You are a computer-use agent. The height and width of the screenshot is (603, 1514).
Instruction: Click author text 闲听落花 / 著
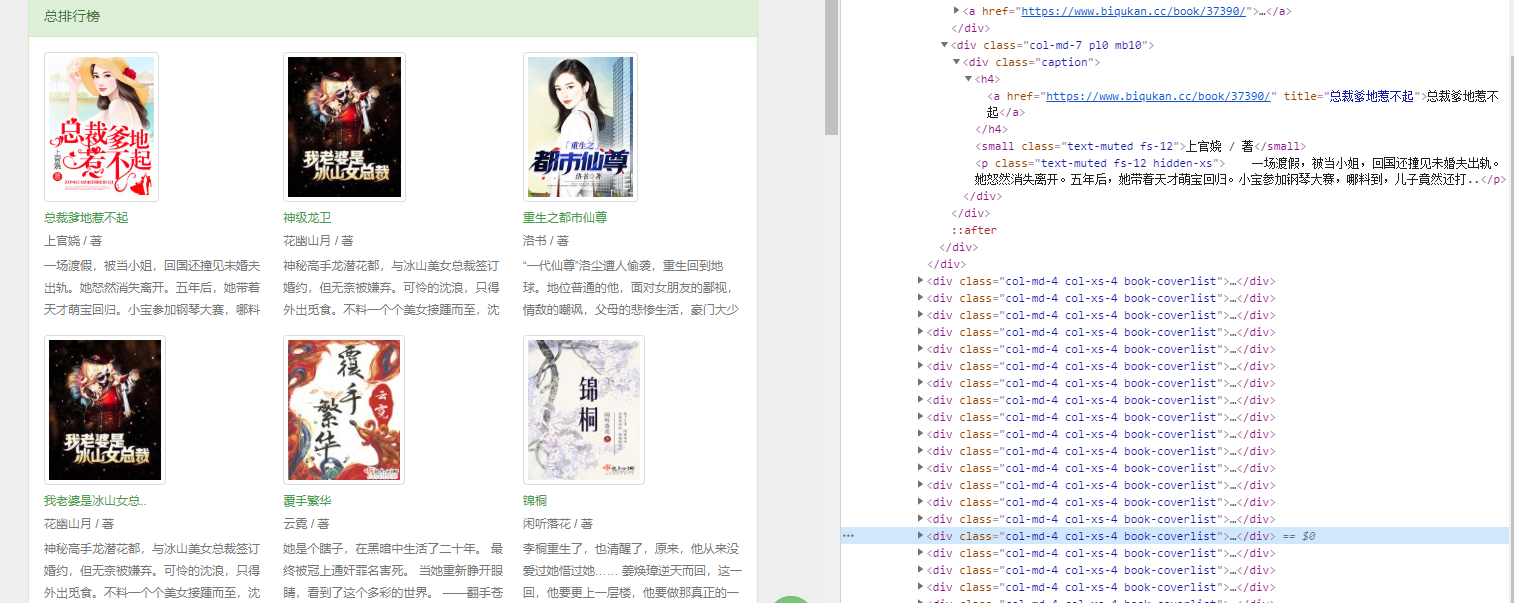coord(558,524)
